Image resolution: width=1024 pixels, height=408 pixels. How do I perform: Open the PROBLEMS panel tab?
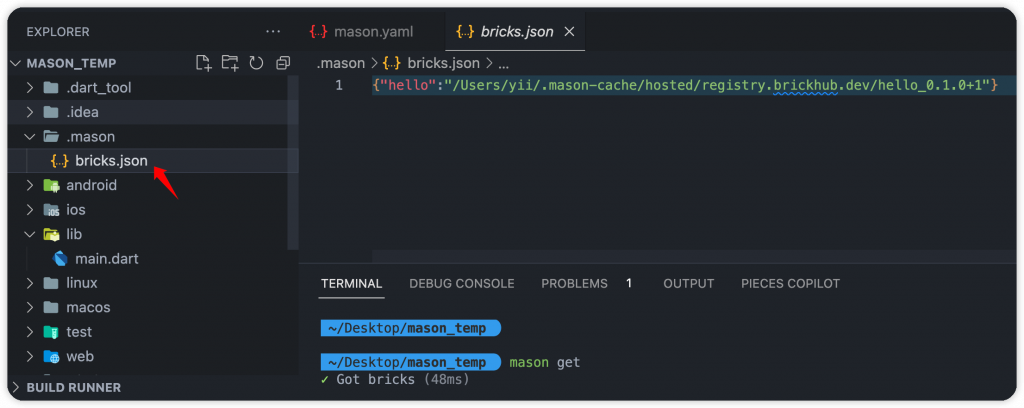(574, 284)
